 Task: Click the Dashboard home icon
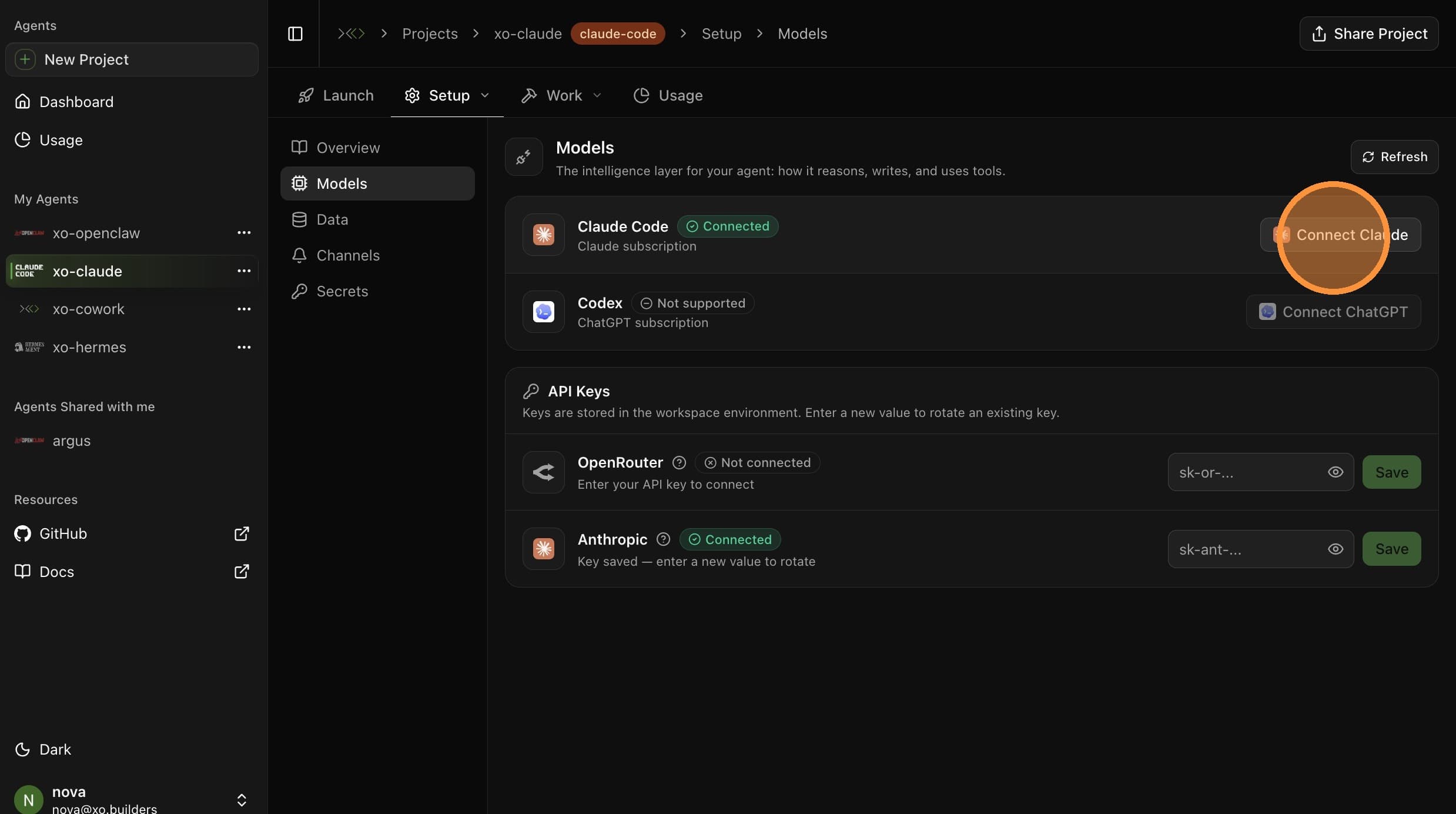click(x=22, y=101)
